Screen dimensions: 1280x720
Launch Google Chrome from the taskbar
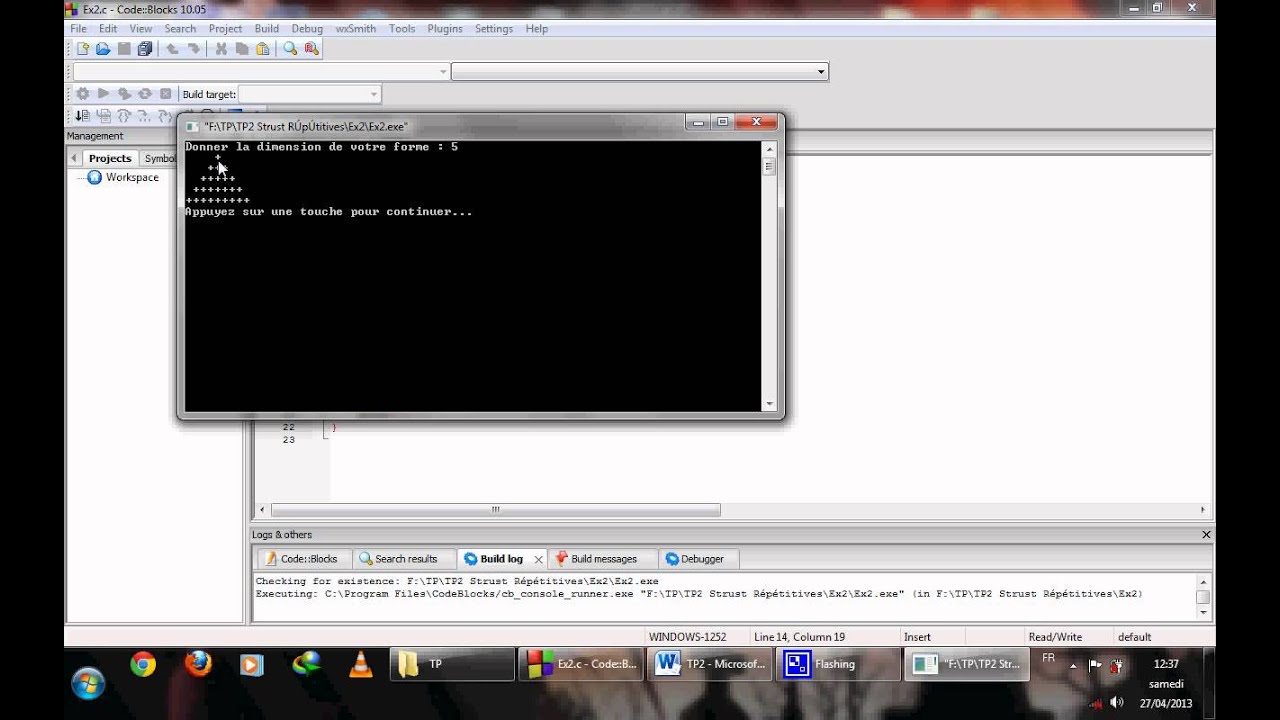[x=143, y=664]
